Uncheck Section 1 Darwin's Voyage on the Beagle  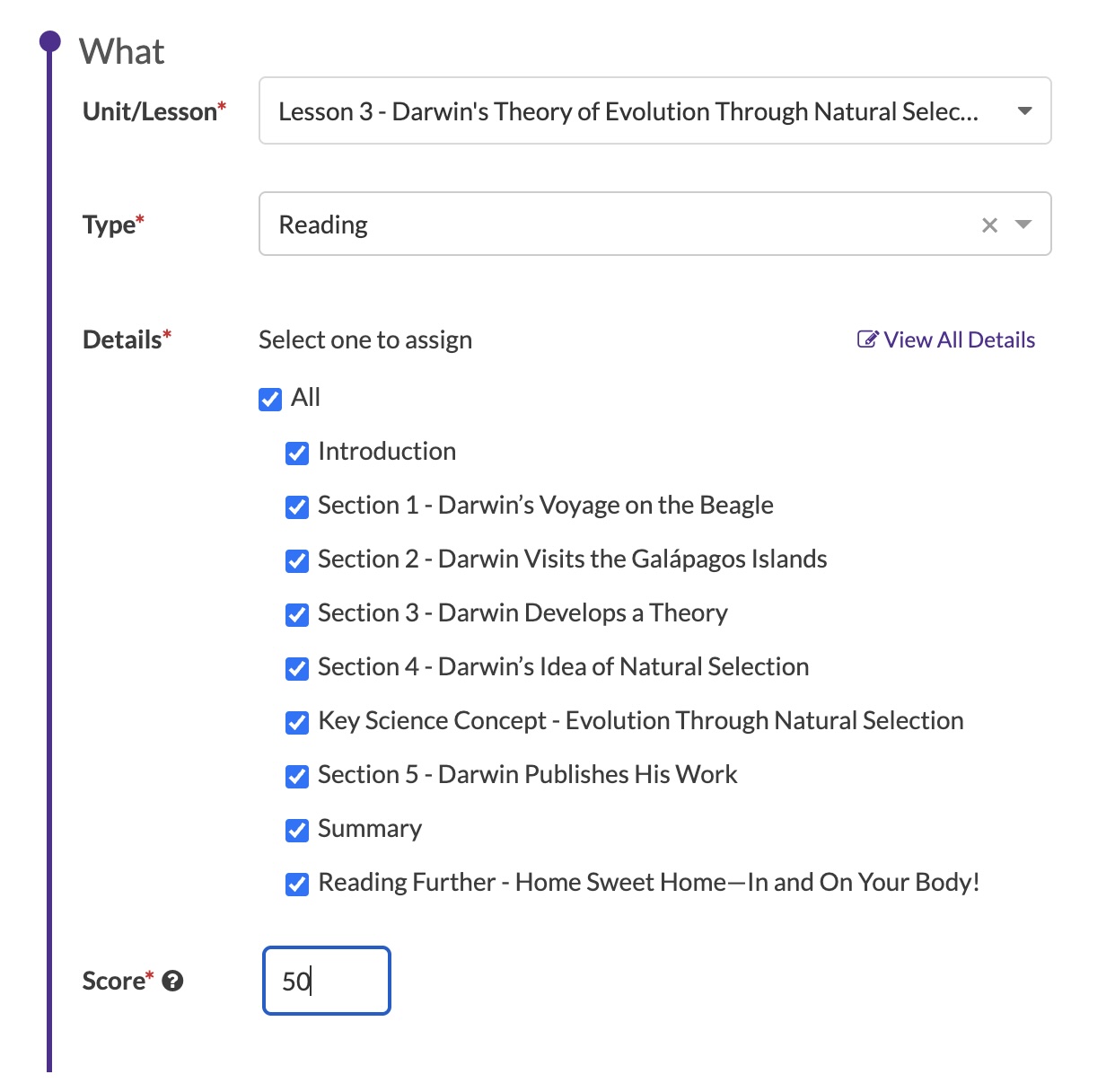(297, 506)
